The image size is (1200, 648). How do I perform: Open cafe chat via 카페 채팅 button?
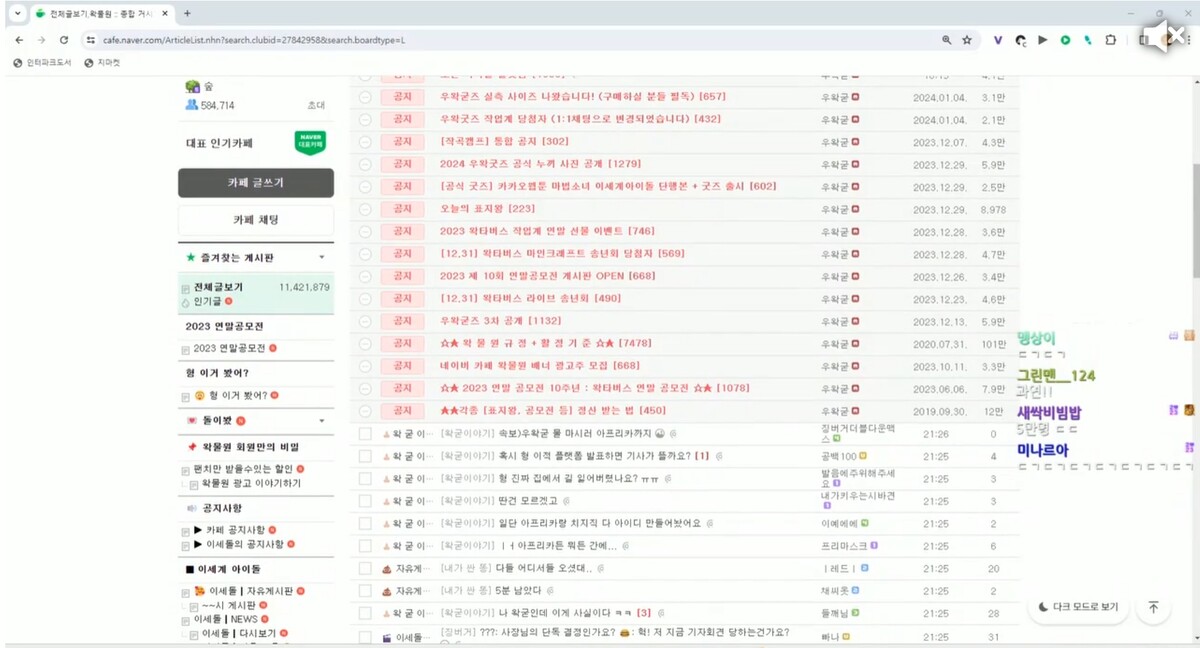pyautogui.click(x=256, y=221)
